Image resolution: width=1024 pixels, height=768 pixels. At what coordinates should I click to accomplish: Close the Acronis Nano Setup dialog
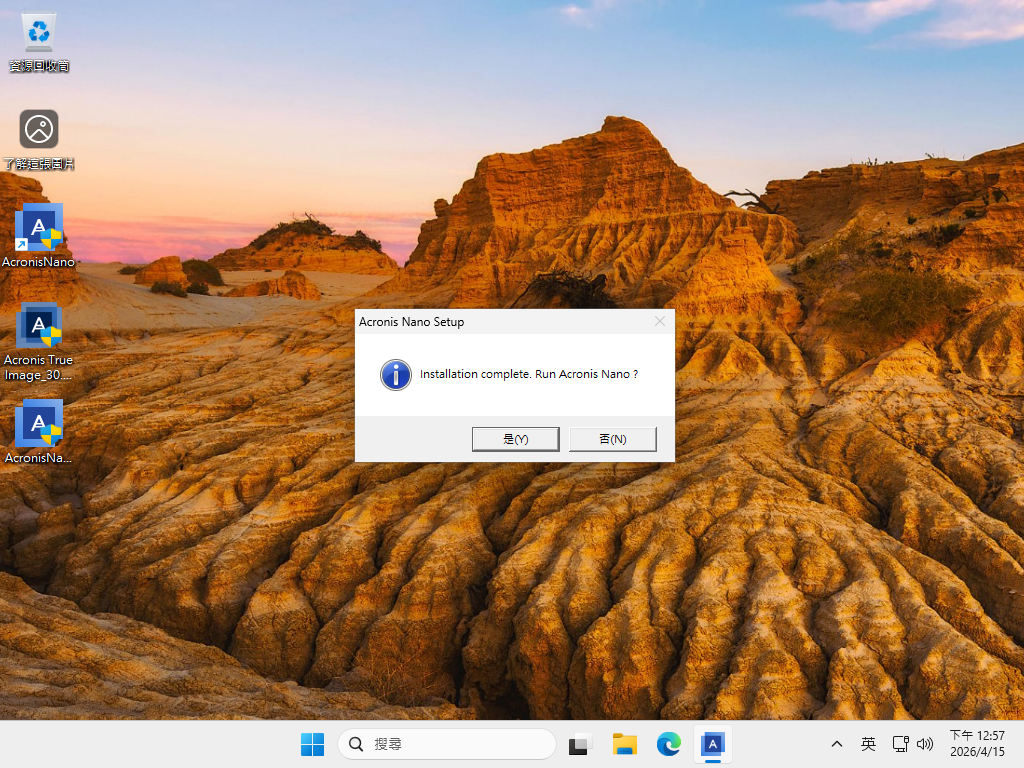659,322
